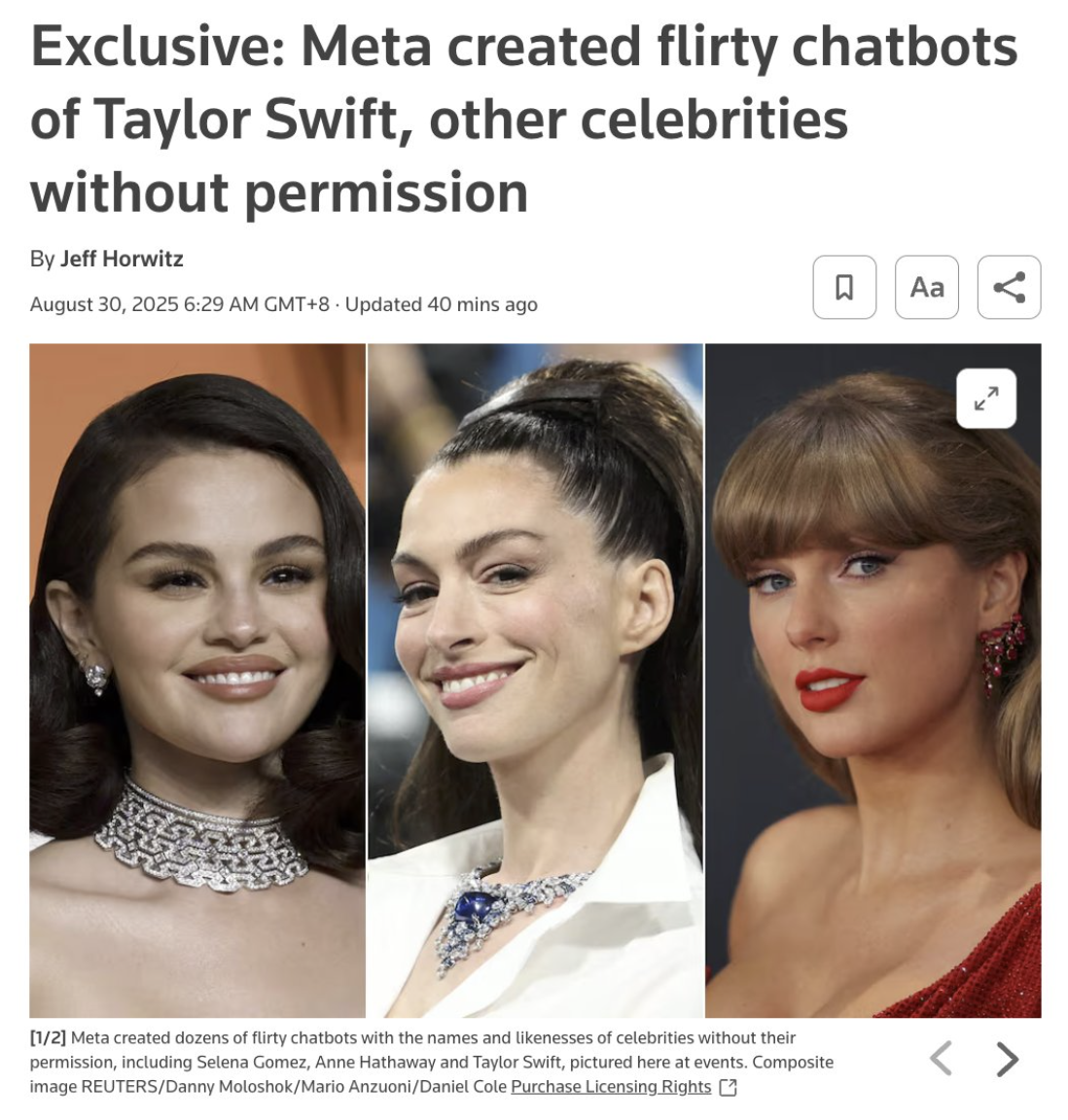The image size is (1068, 1120).
Task: Select the photo with the sapphire necklace
Action: (535, 680)
